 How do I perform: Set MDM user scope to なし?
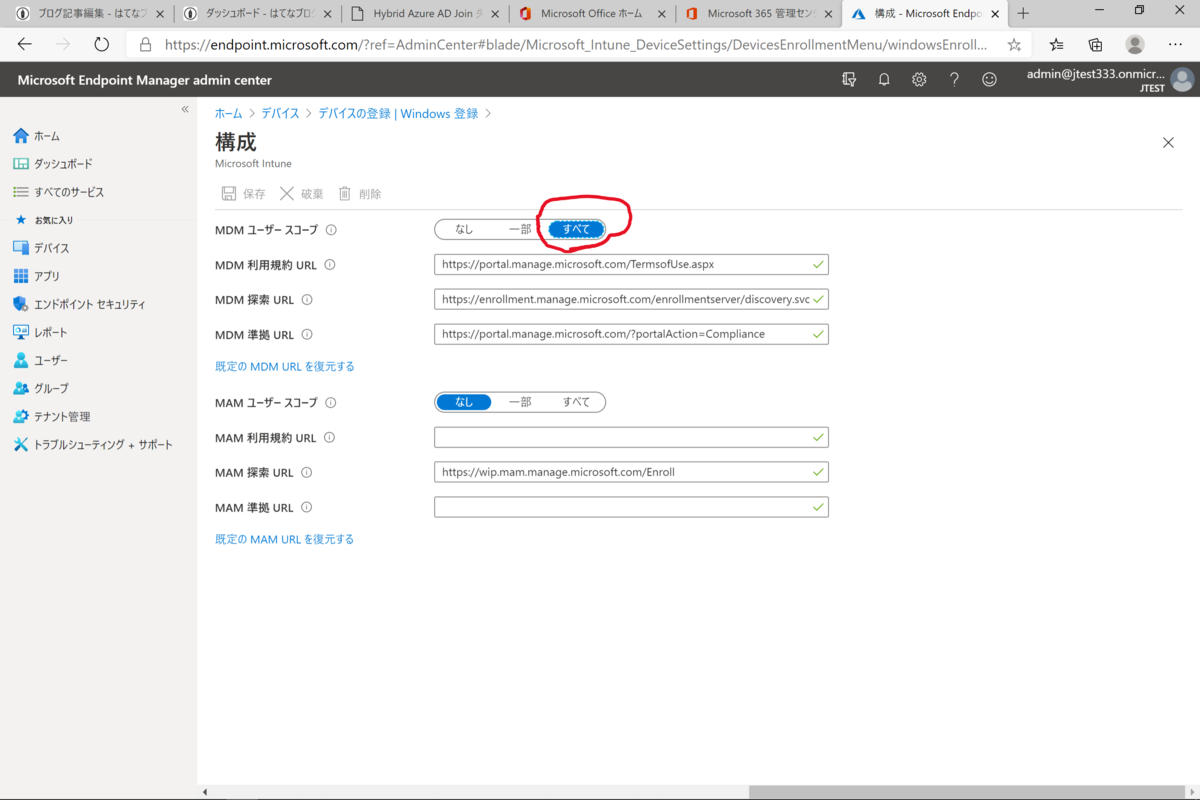(x=464, y=229)
